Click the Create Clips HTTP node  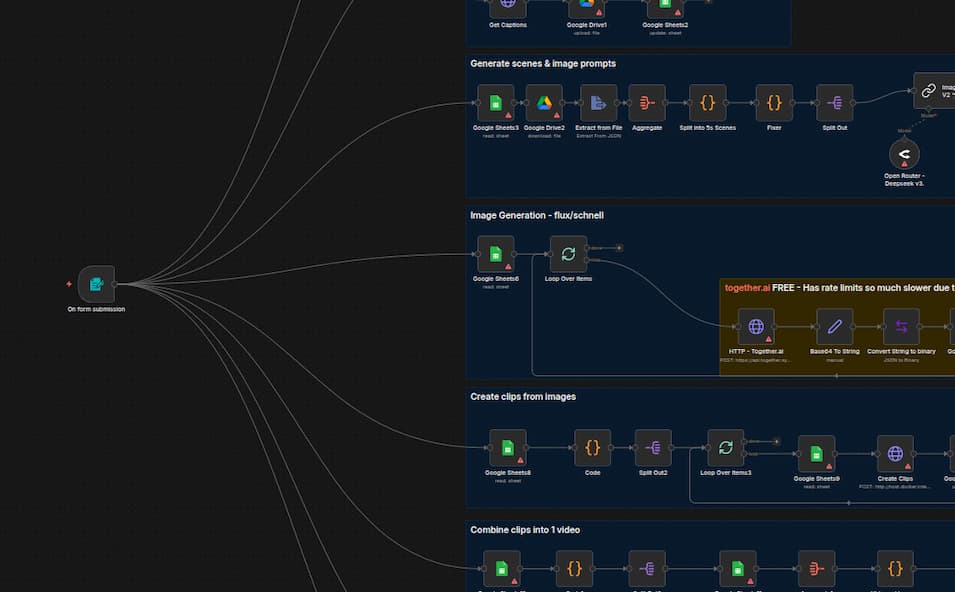click(895, 454)
